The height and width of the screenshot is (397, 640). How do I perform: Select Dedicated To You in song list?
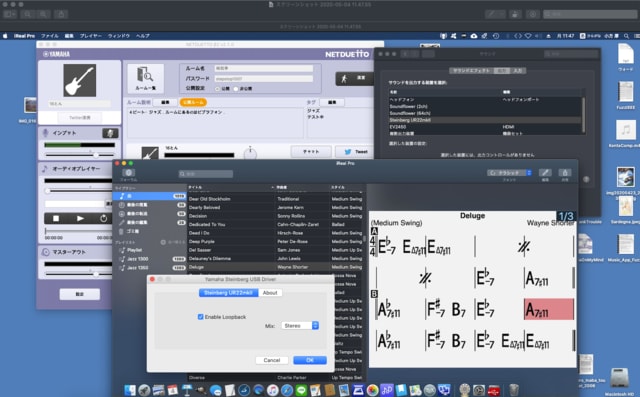point(275,224)
